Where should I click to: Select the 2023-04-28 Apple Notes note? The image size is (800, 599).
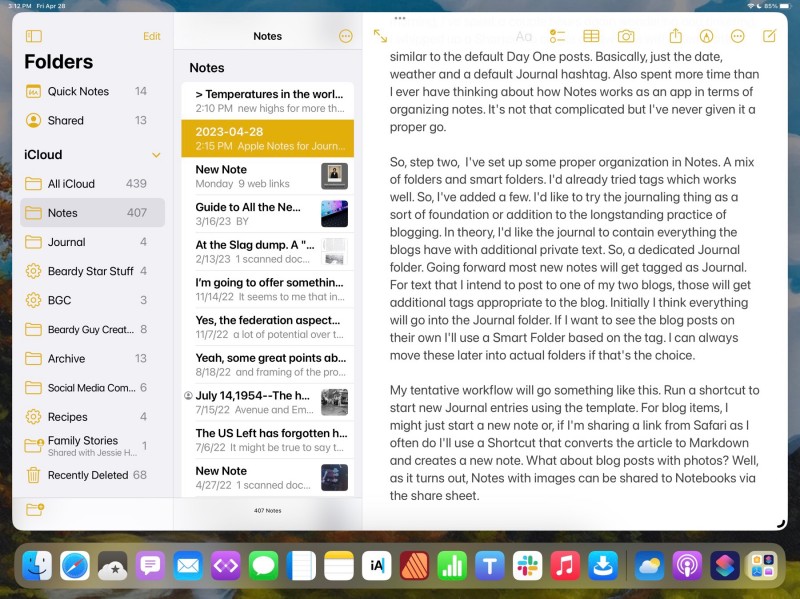[265, 135]
